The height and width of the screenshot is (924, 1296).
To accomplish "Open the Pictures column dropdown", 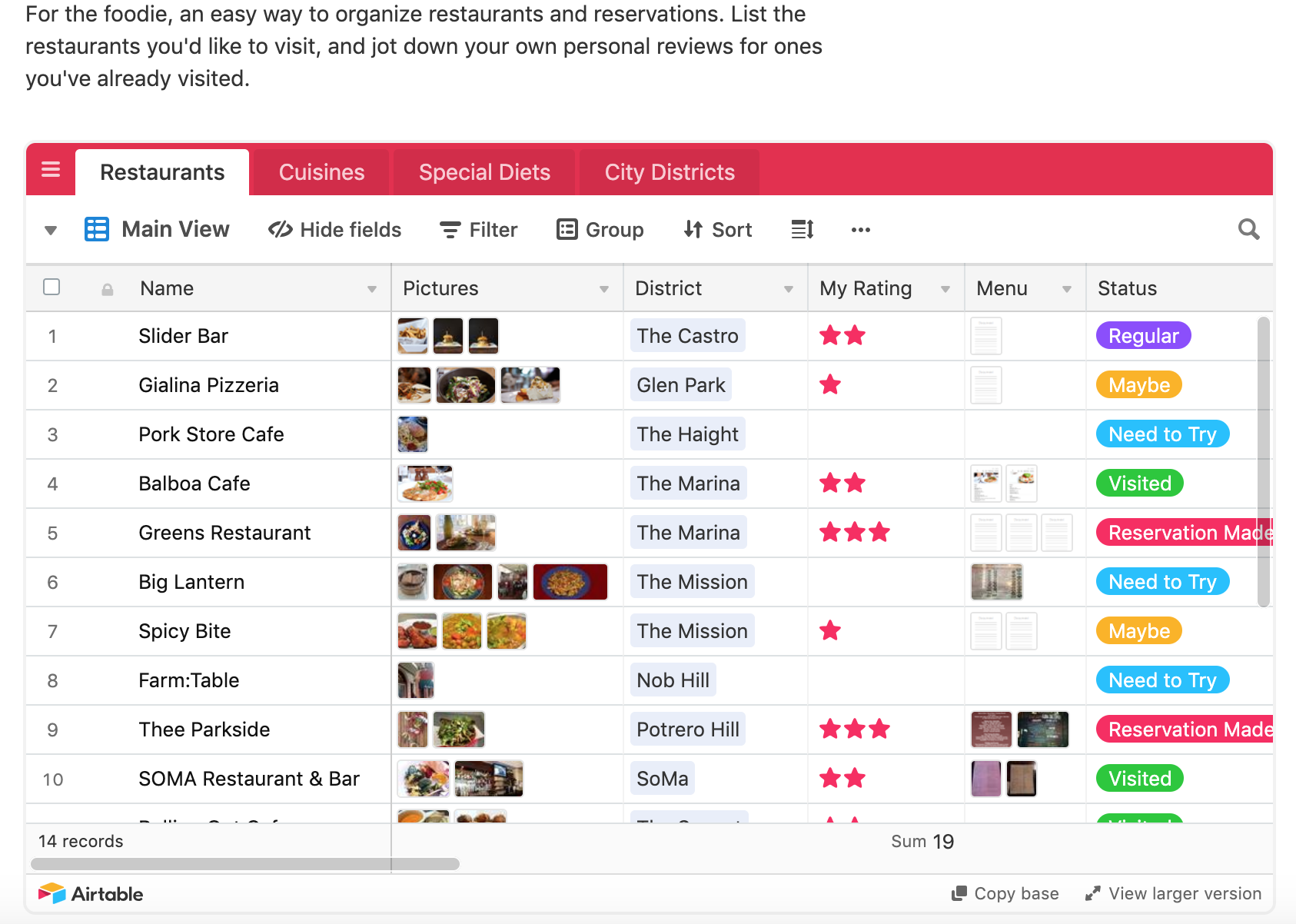I will click(x=604, y=289).
